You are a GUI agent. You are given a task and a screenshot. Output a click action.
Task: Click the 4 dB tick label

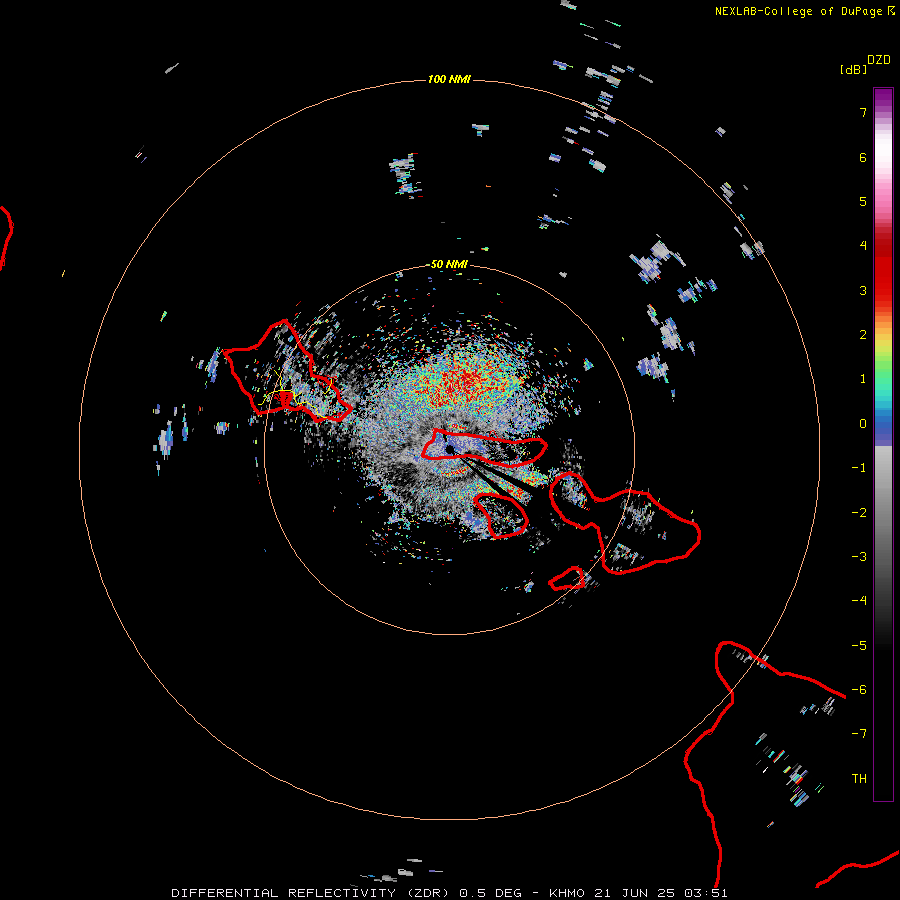click(863, 246)
